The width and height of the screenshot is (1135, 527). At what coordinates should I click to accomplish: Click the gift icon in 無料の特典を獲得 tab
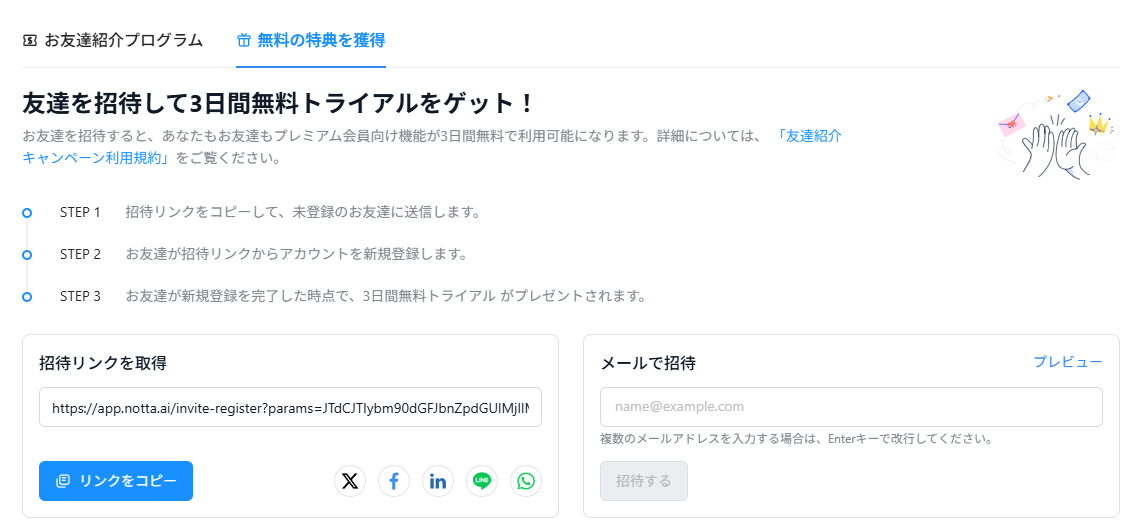tap(244, 41)
